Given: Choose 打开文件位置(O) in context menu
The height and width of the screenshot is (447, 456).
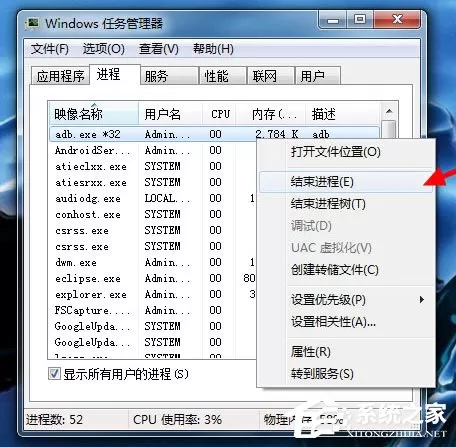Looking at the screenshot, I should (346, 152).
